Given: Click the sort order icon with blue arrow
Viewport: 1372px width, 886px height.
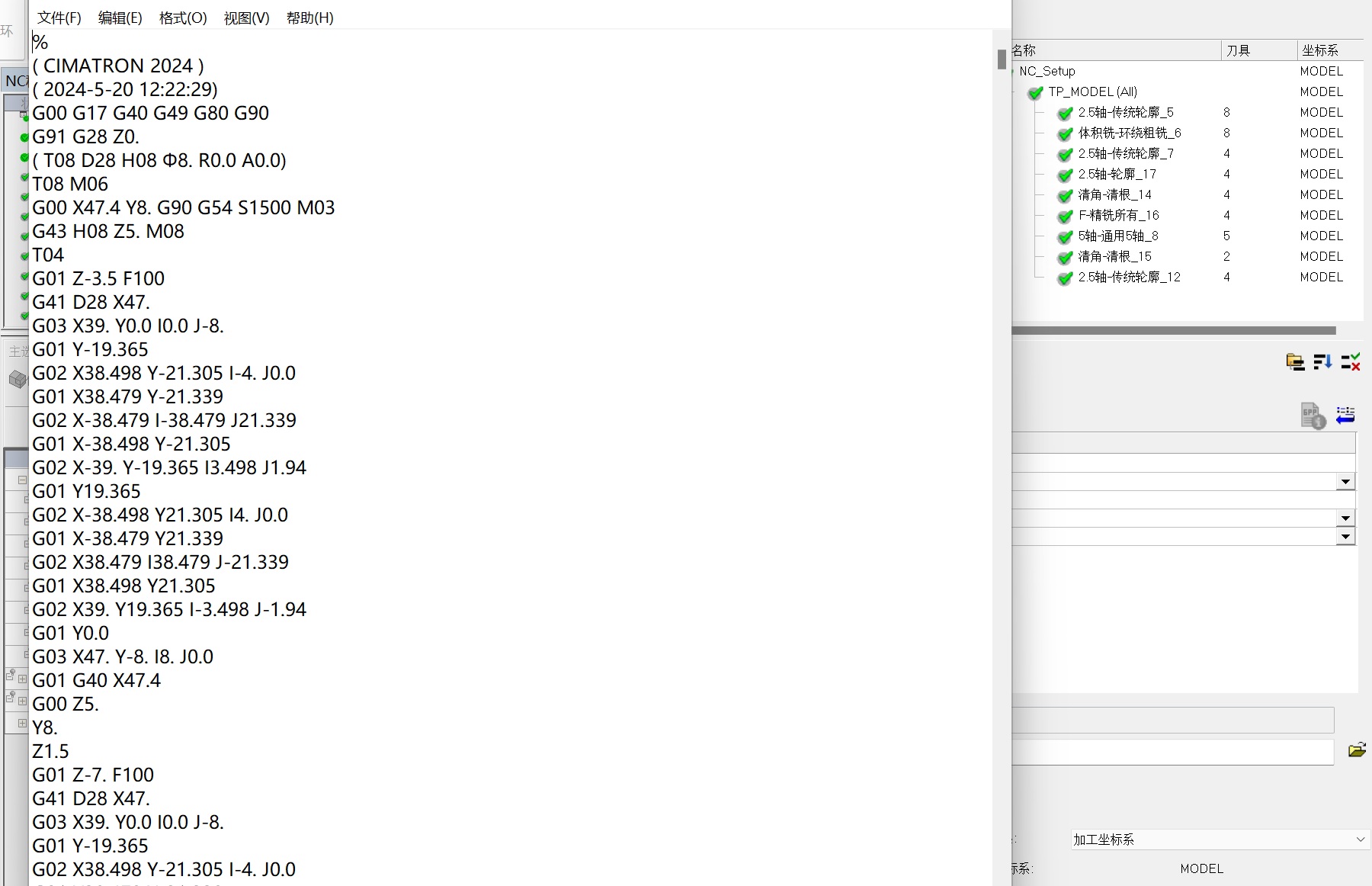Looking at the screenshot, I should 1322,361.
